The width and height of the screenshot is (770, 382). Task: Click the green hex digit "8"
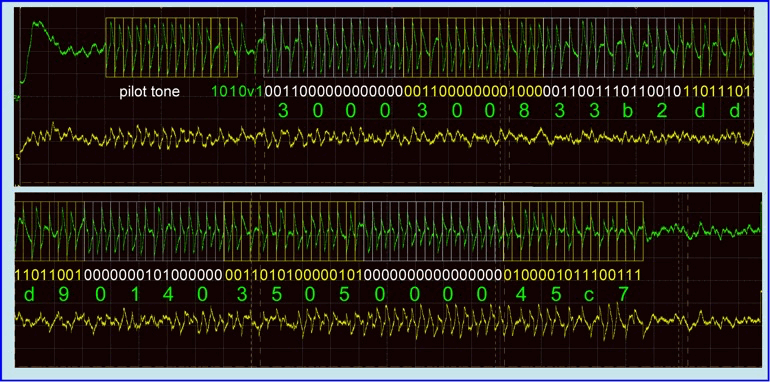(524, 110)
